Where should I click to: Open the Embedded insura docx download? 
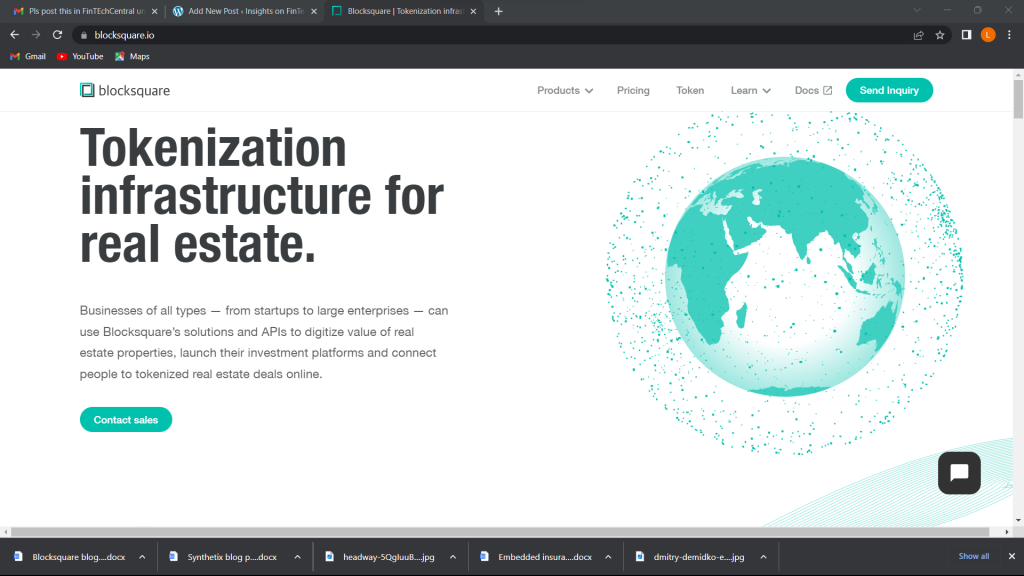pos(536,557)
